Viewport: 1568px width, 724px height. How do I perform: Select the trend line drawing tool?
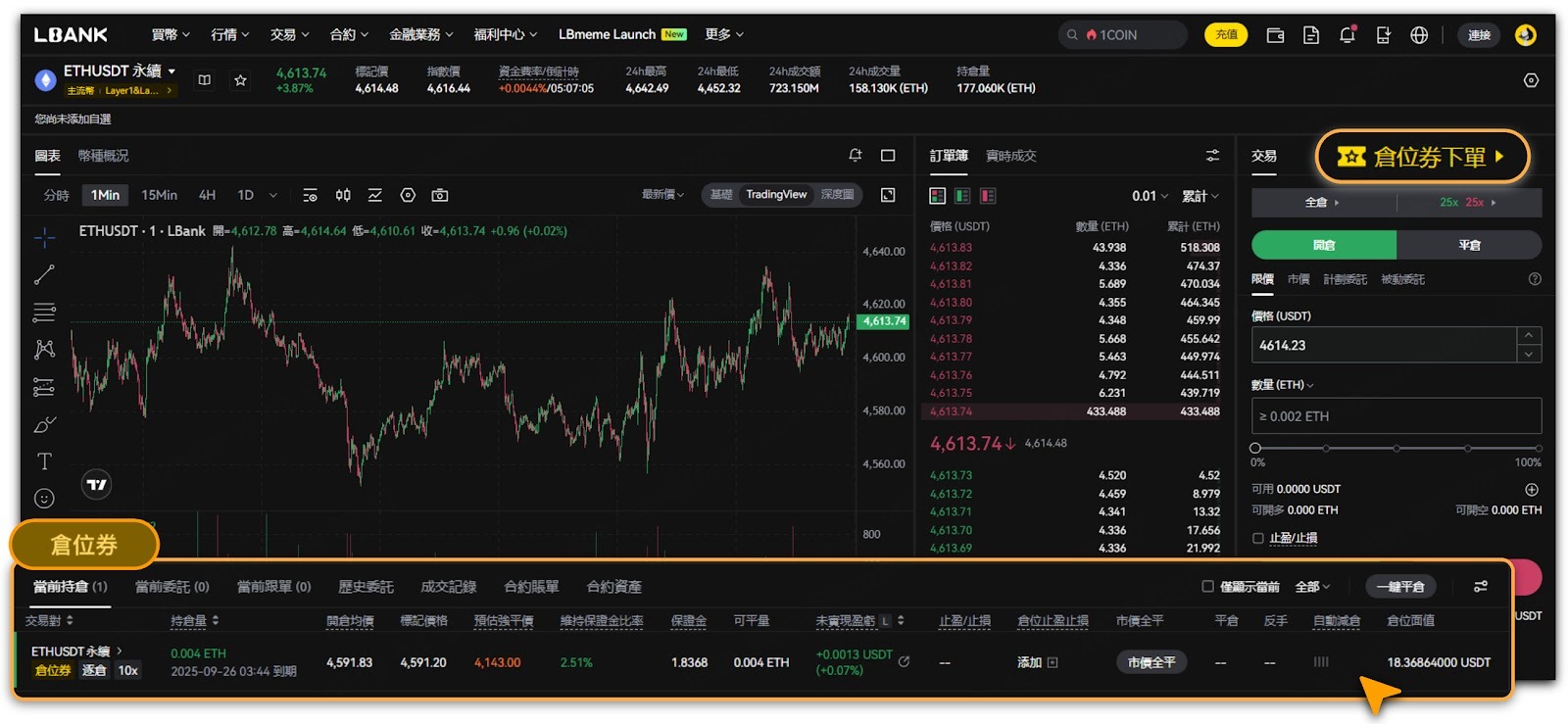click(44, 275)
